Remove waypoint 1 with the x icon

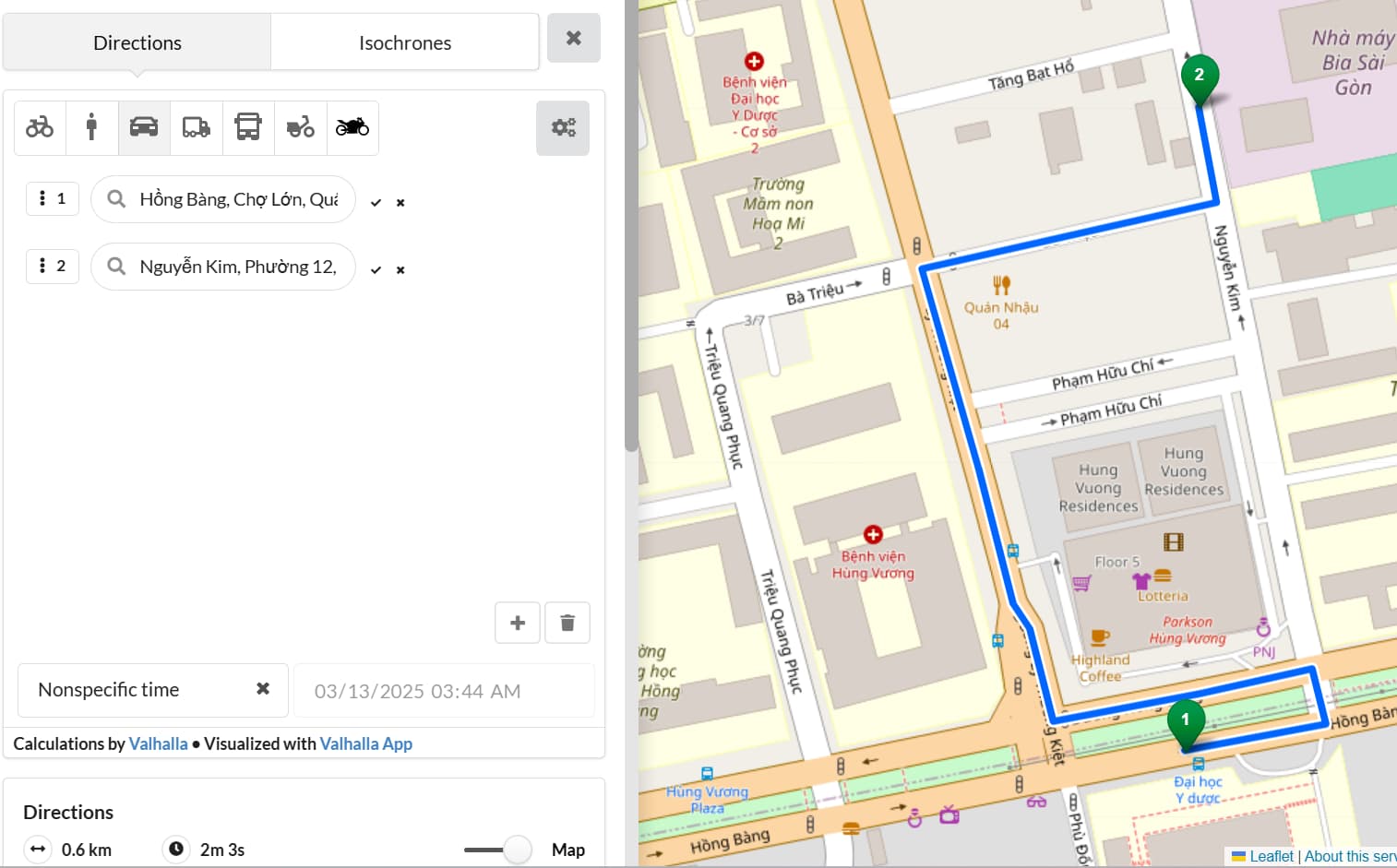point(400,203)
